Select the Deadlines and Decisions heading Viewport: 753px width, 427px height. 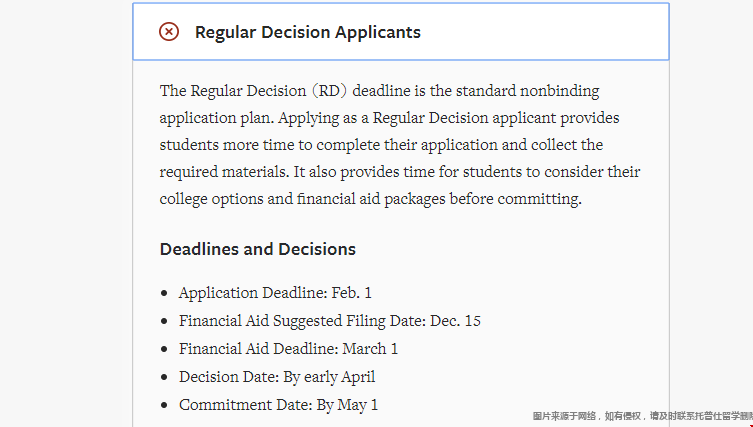tap(258, 249)
